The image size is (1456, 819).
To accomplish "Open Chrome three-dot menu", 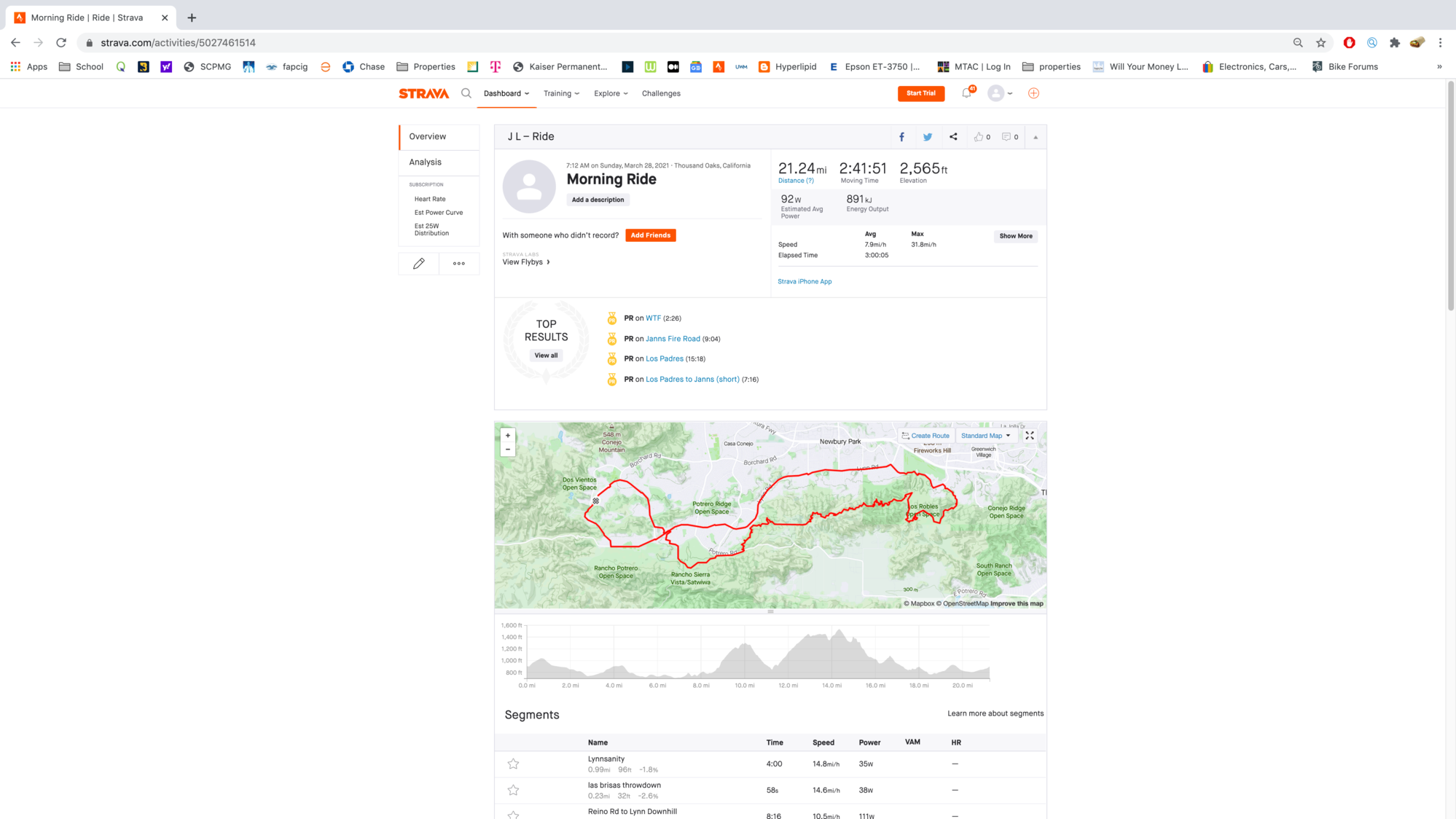I will [1440, 43].
